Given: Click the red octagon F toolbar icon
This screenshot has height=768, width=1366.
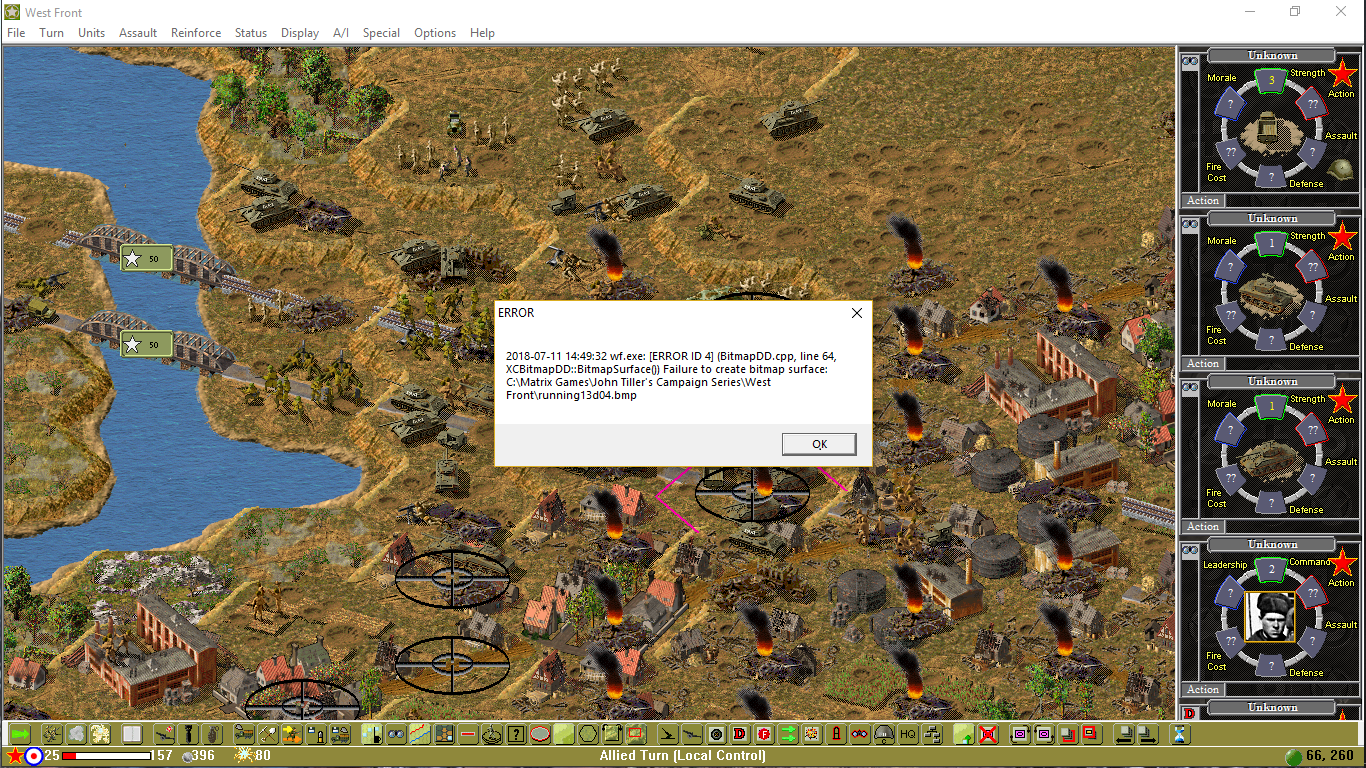Looking at the screenshot, I should [x=764, y=734].
